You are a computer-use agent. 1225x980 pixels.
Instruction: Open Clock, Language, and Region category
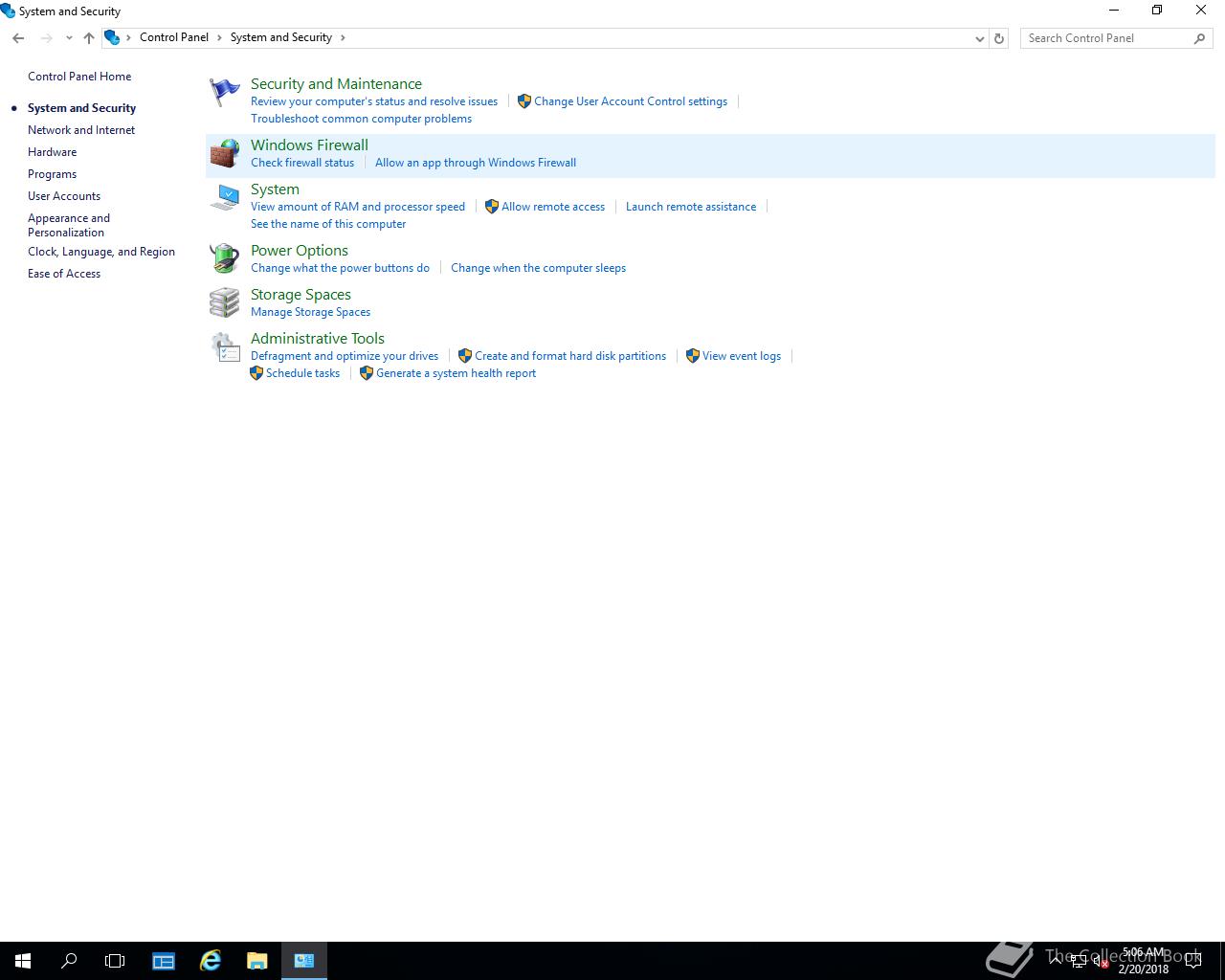pos(101,252)
